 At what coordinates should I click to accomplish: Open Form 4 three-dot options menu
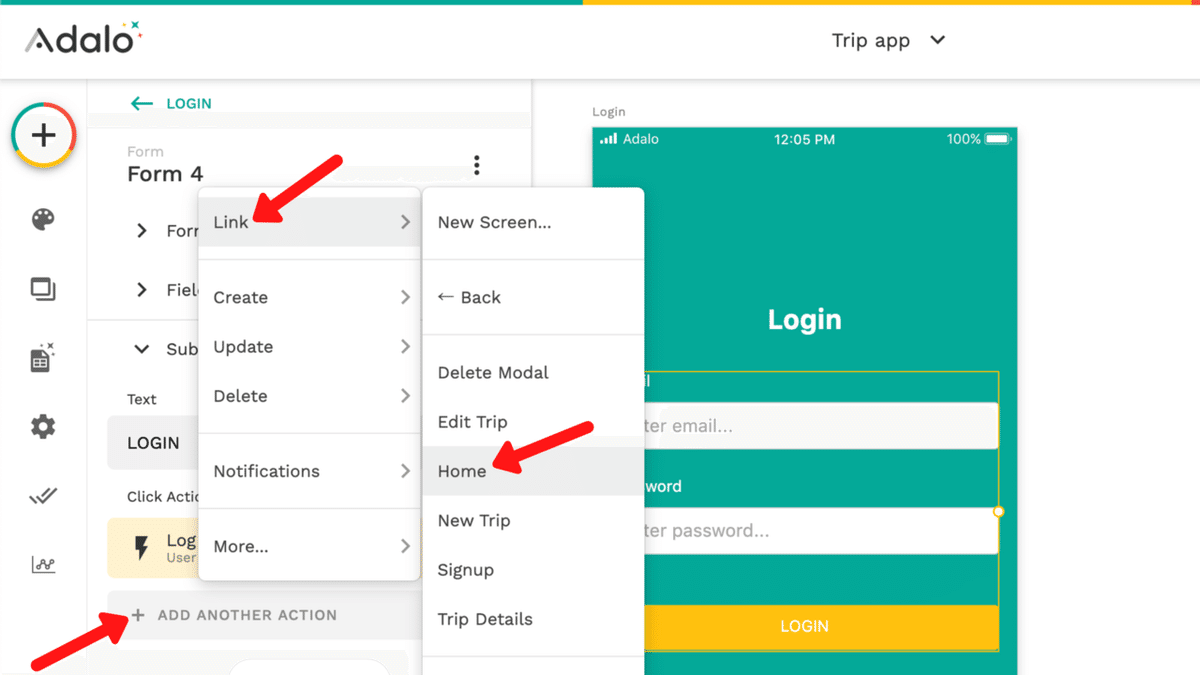[477, 165]
